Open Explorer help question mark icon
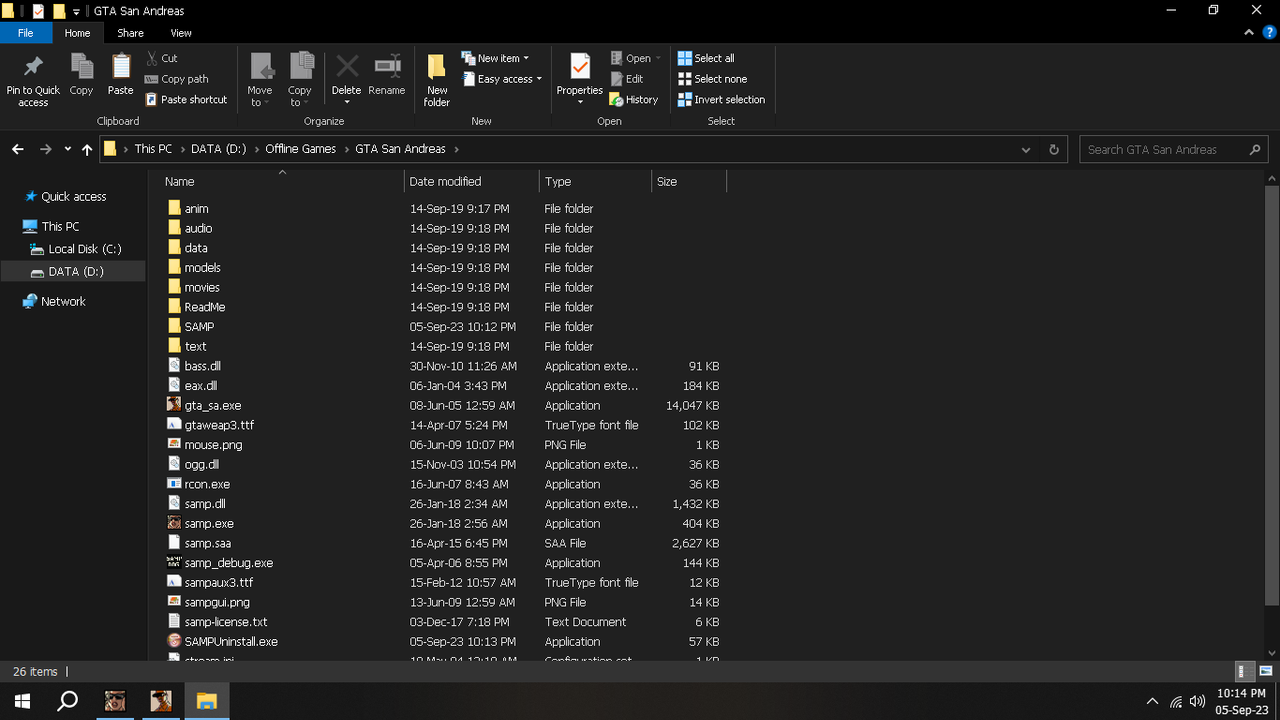The height and width of the screenshot is (720, 1280). click(x=1269, y=33)
